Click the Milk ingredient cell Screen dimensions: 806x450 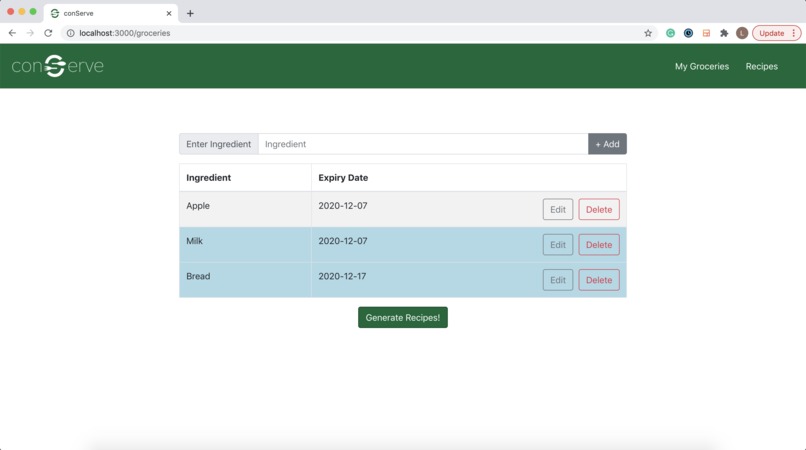point(245,245)
